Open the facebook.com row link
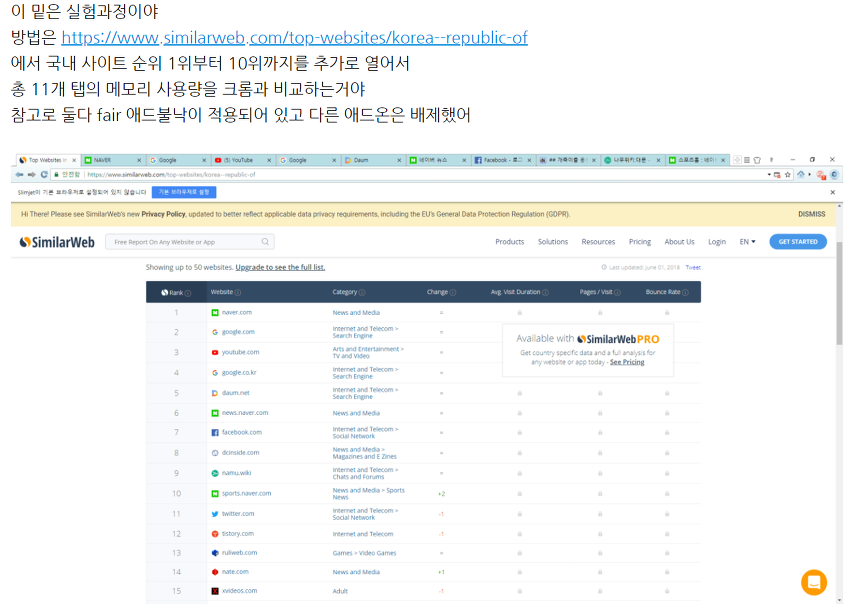 pos(242,433)
